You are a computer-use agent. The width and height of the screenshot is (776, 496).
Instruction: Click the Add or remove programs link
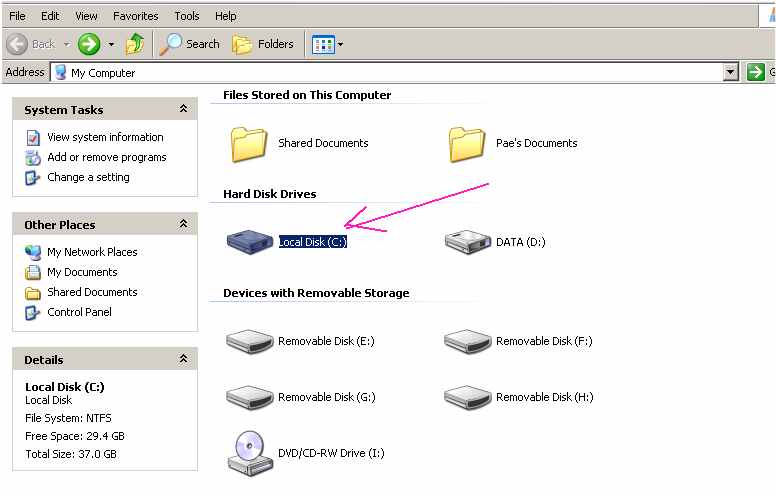pos(107,157)
